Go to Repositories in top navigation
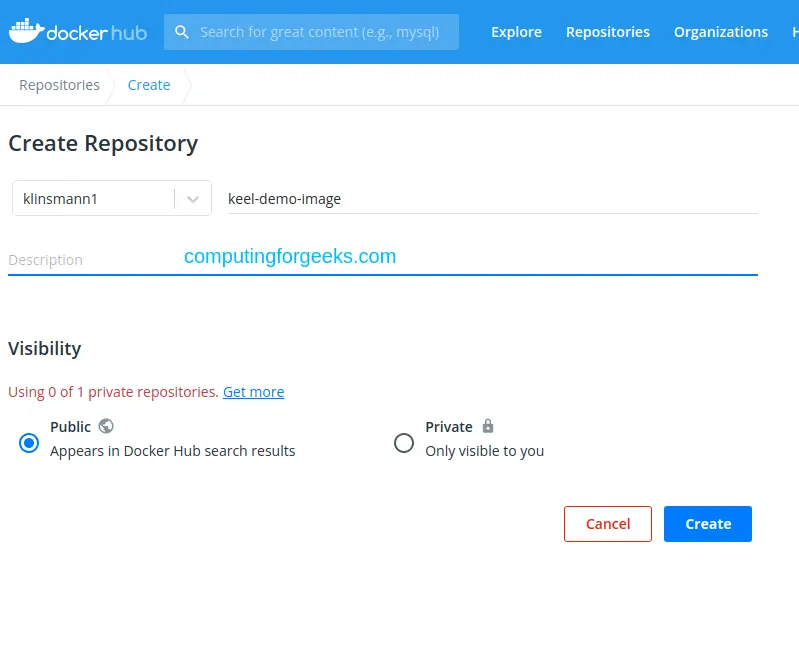The width and height of the screenshot is (799, 658). pyautogui.click(x=608, y=32)
